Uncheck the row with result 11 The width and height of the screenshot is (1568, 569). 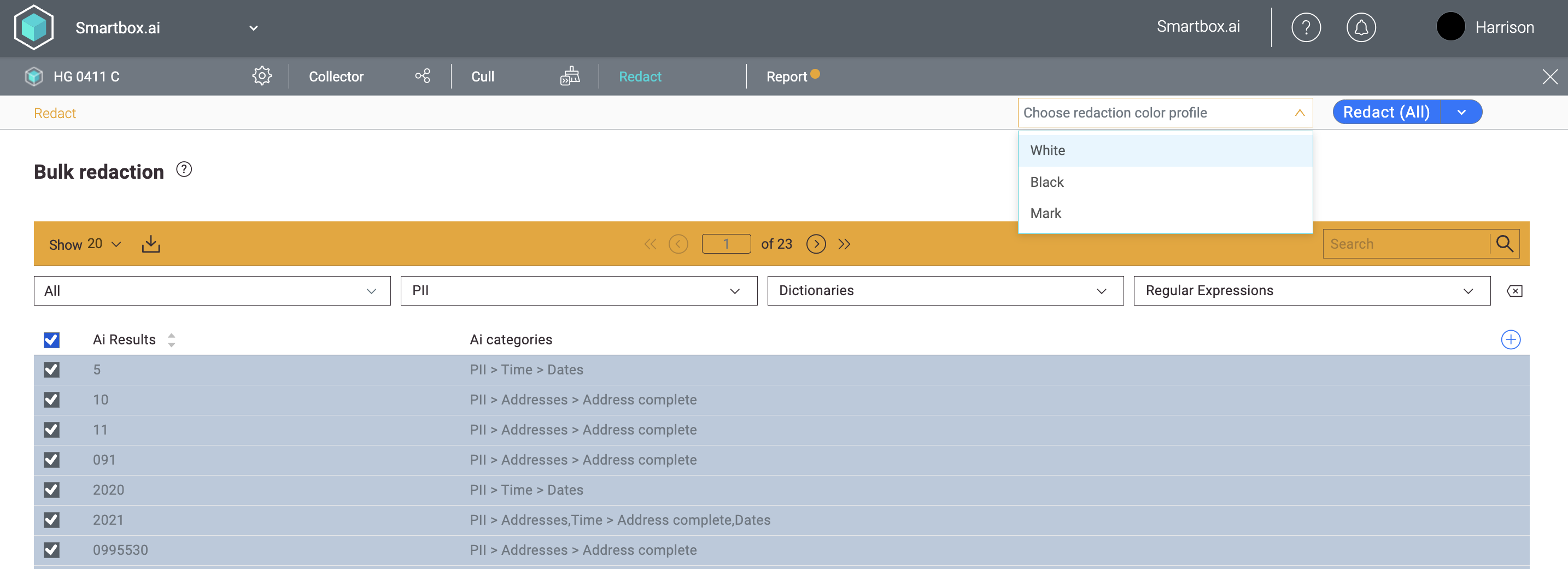52,430
